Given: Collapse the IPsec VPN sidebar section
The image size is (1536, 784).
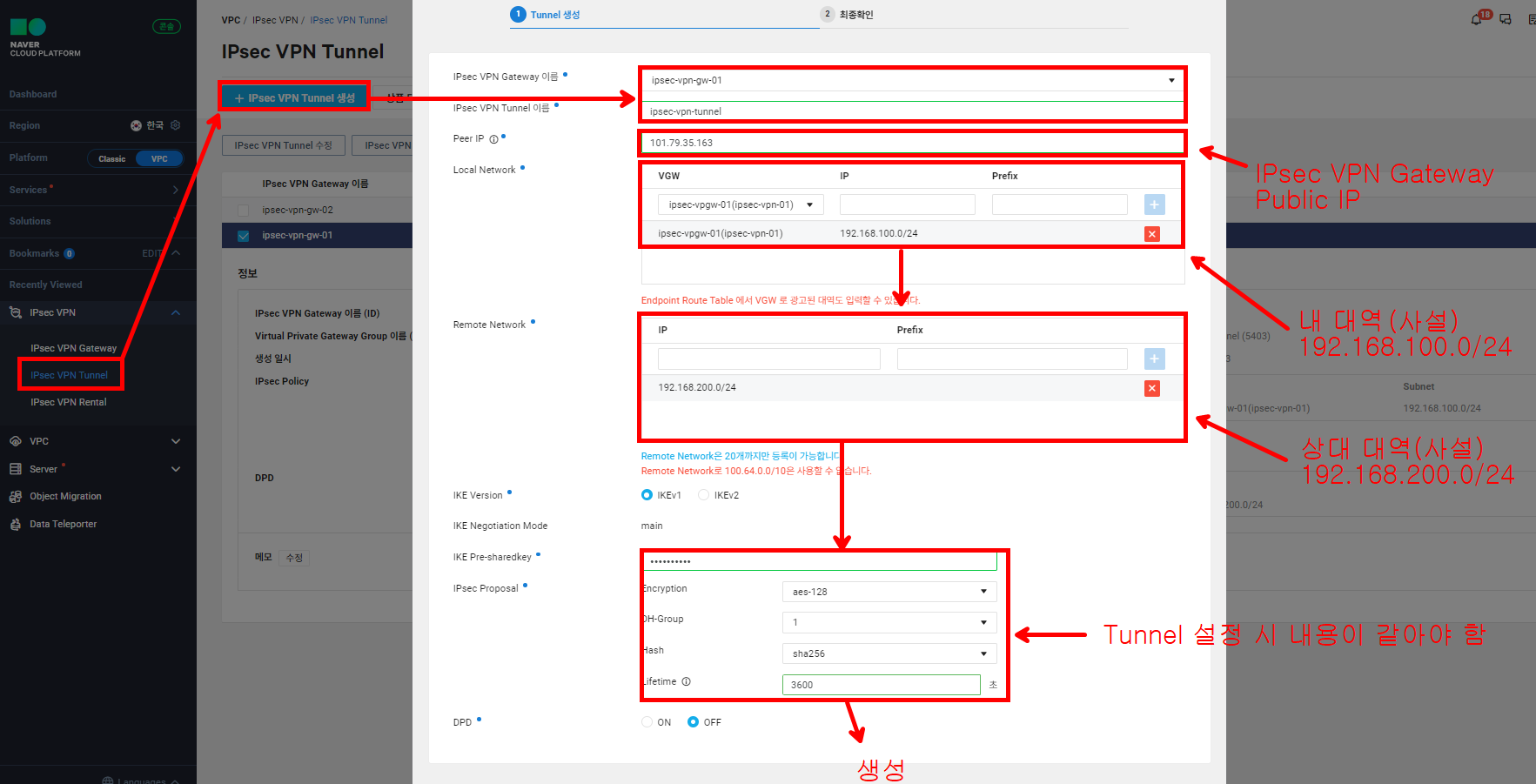Looking at the screenshot, I should (x=176, y=312).
